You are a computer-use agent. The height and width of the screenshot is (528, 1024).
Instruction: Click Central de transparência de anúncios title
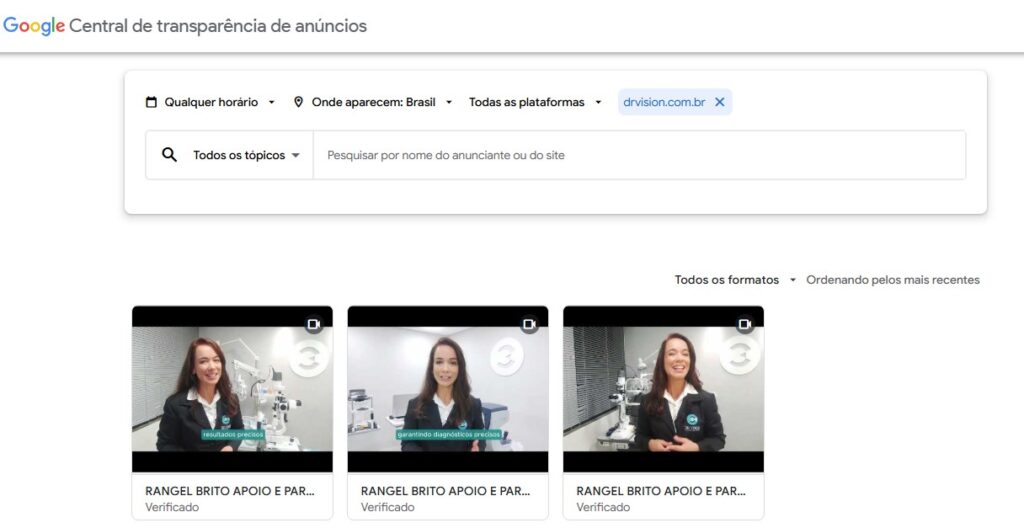point(218,26)
